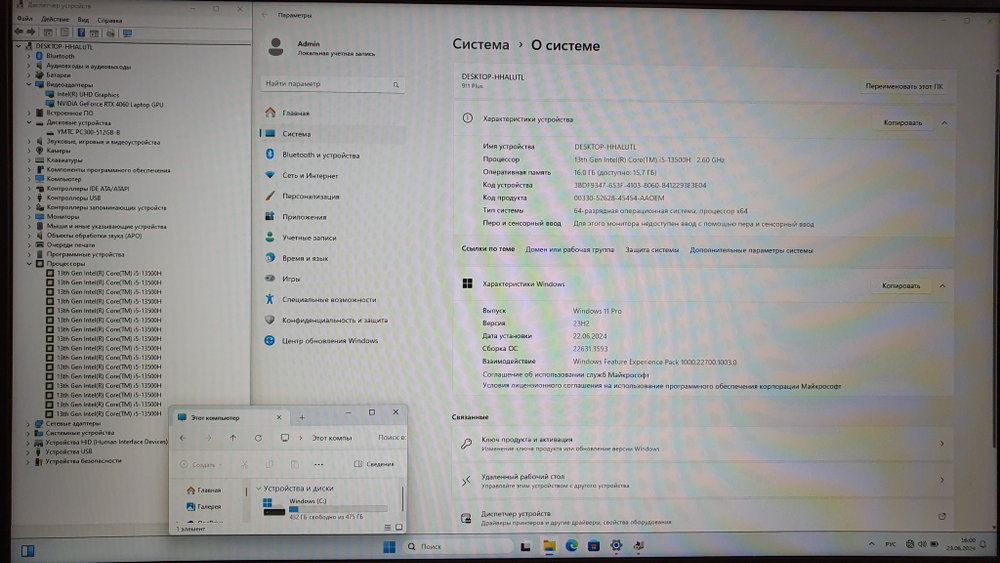
Task: Select the Windows (C:) drive icon
Action: [269, 505]
